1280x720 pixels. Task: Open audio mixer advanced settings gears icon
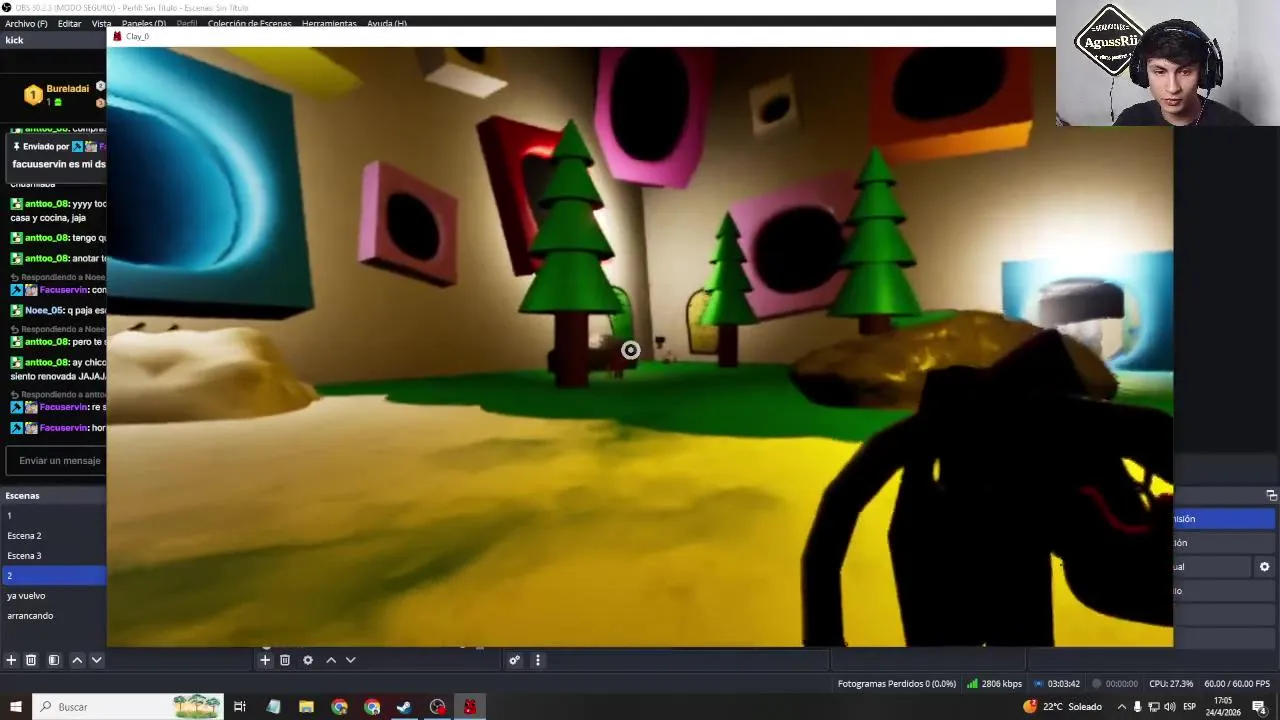coord(514,660)
